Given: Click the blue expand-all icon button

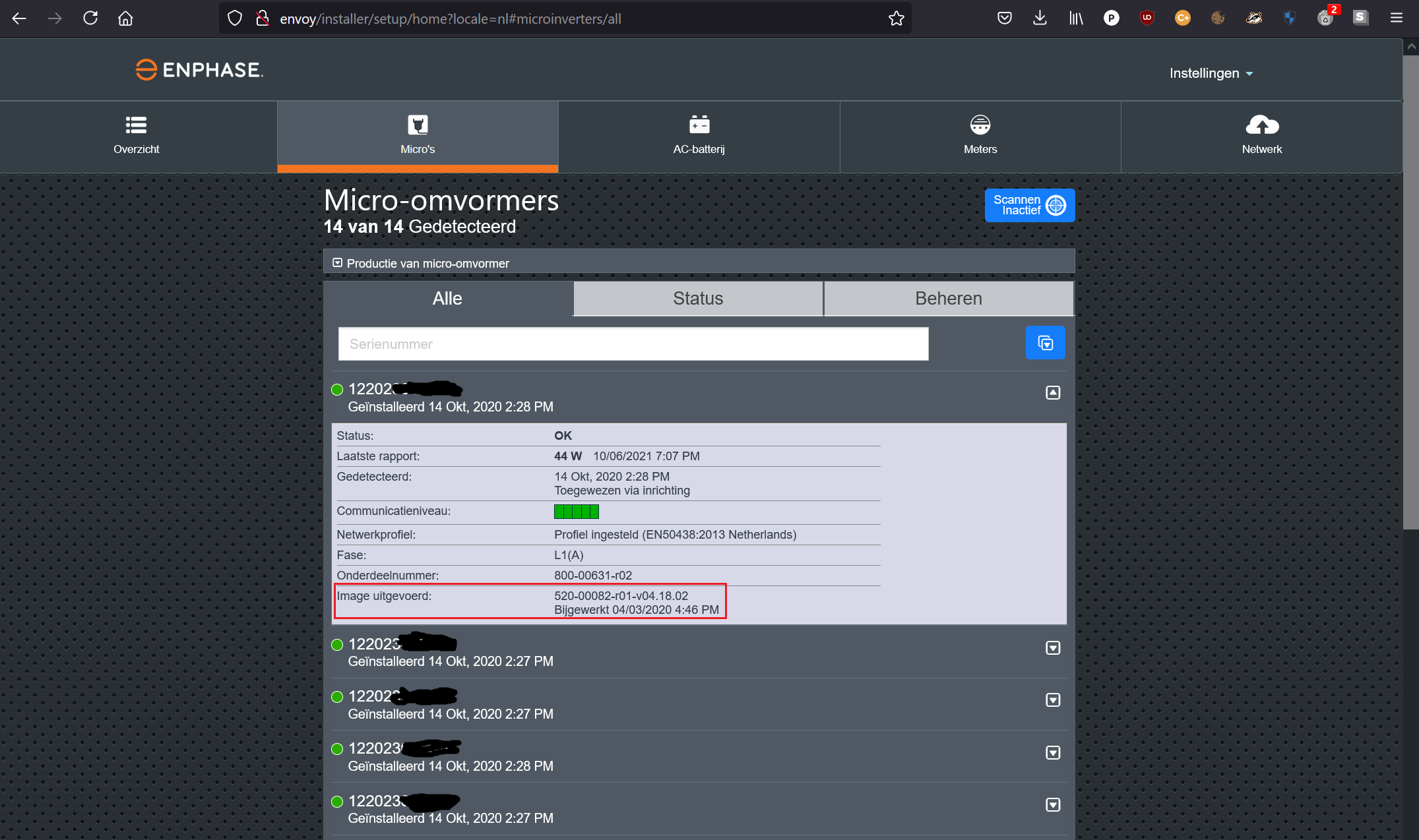Looking at the screenshot, I should (1045, 343).
